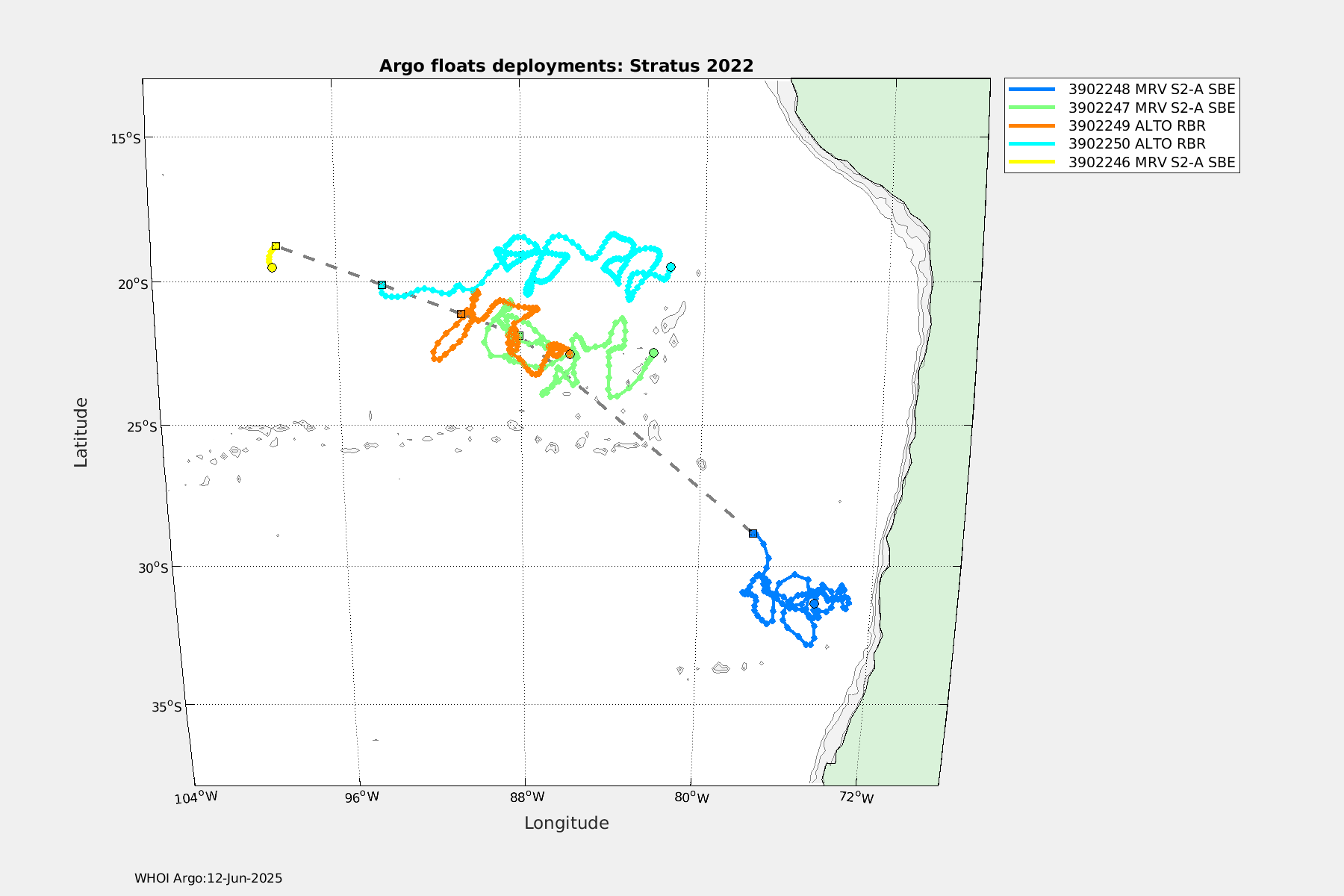This screenshot has height=896, width=1344.
Task: Click the orange legend line for float 3902249
Action: tap(1032, 125)
